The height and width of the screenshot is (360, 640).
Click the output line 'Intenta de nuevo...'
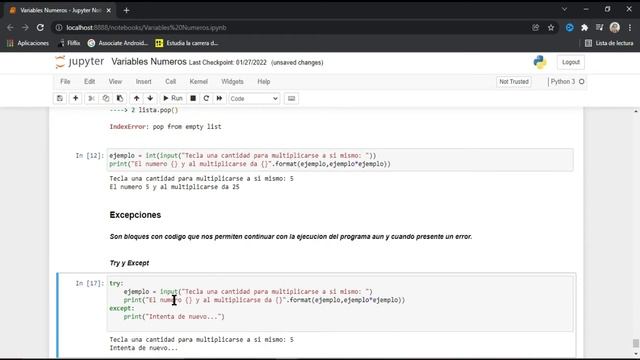144,348
